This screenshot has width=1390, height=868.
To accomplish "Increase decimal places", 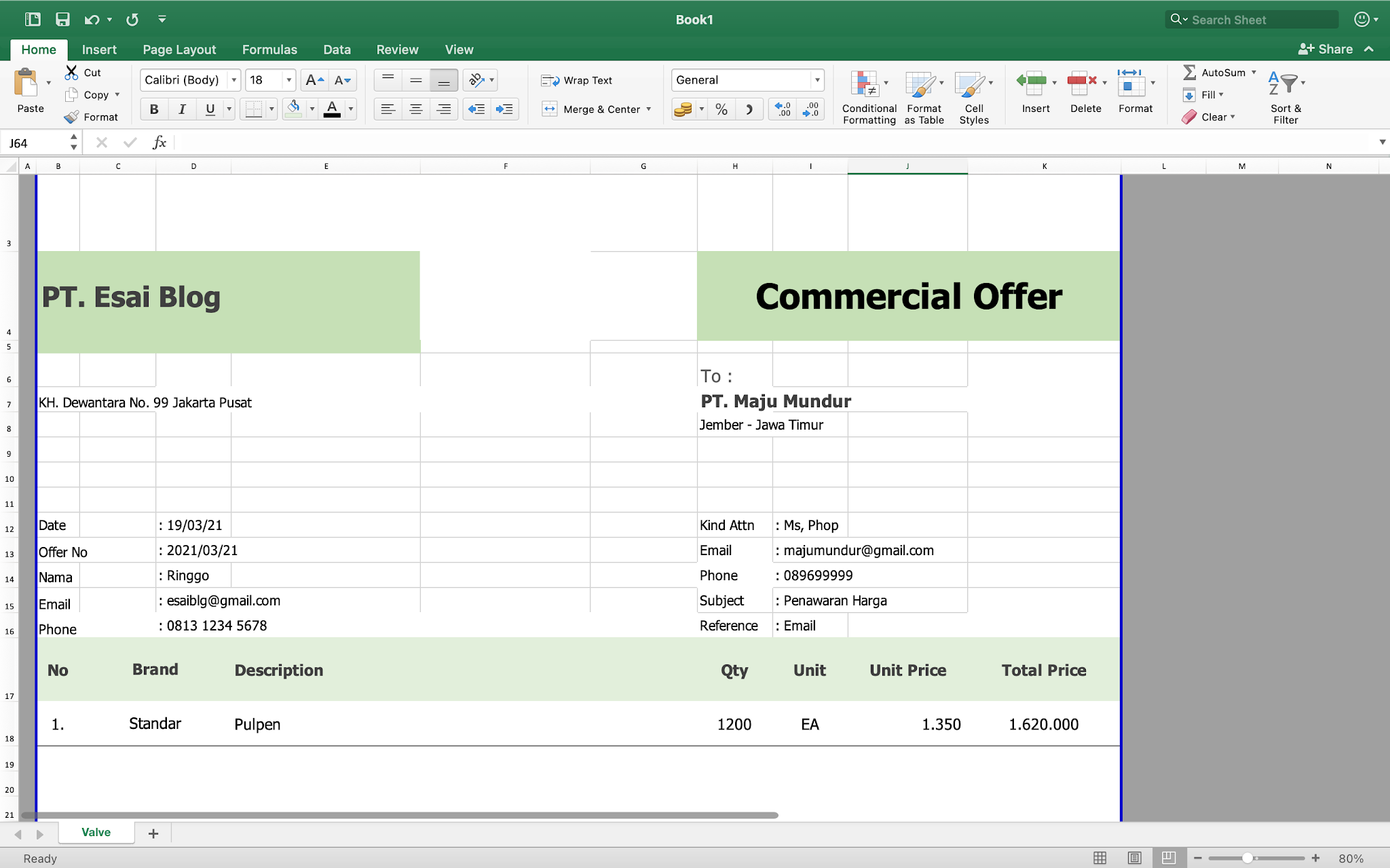I will pyautogui.click(x=782, y=109).
